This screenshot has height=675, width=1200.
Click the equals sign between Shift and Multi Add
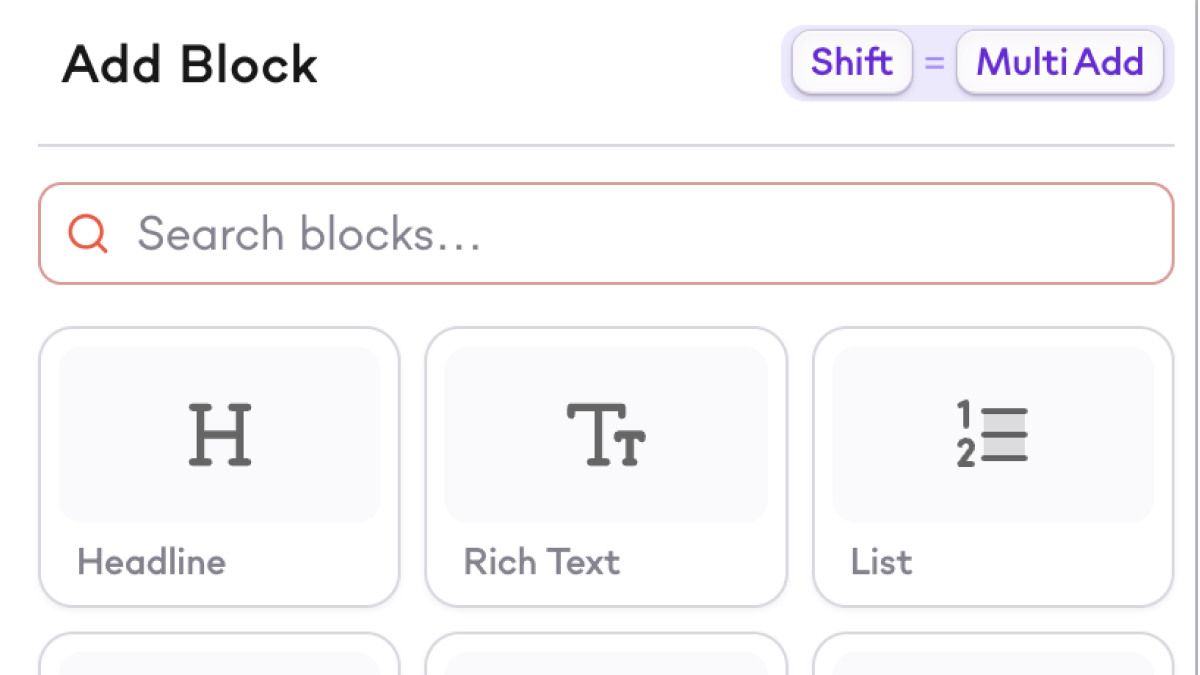[934, 63]
